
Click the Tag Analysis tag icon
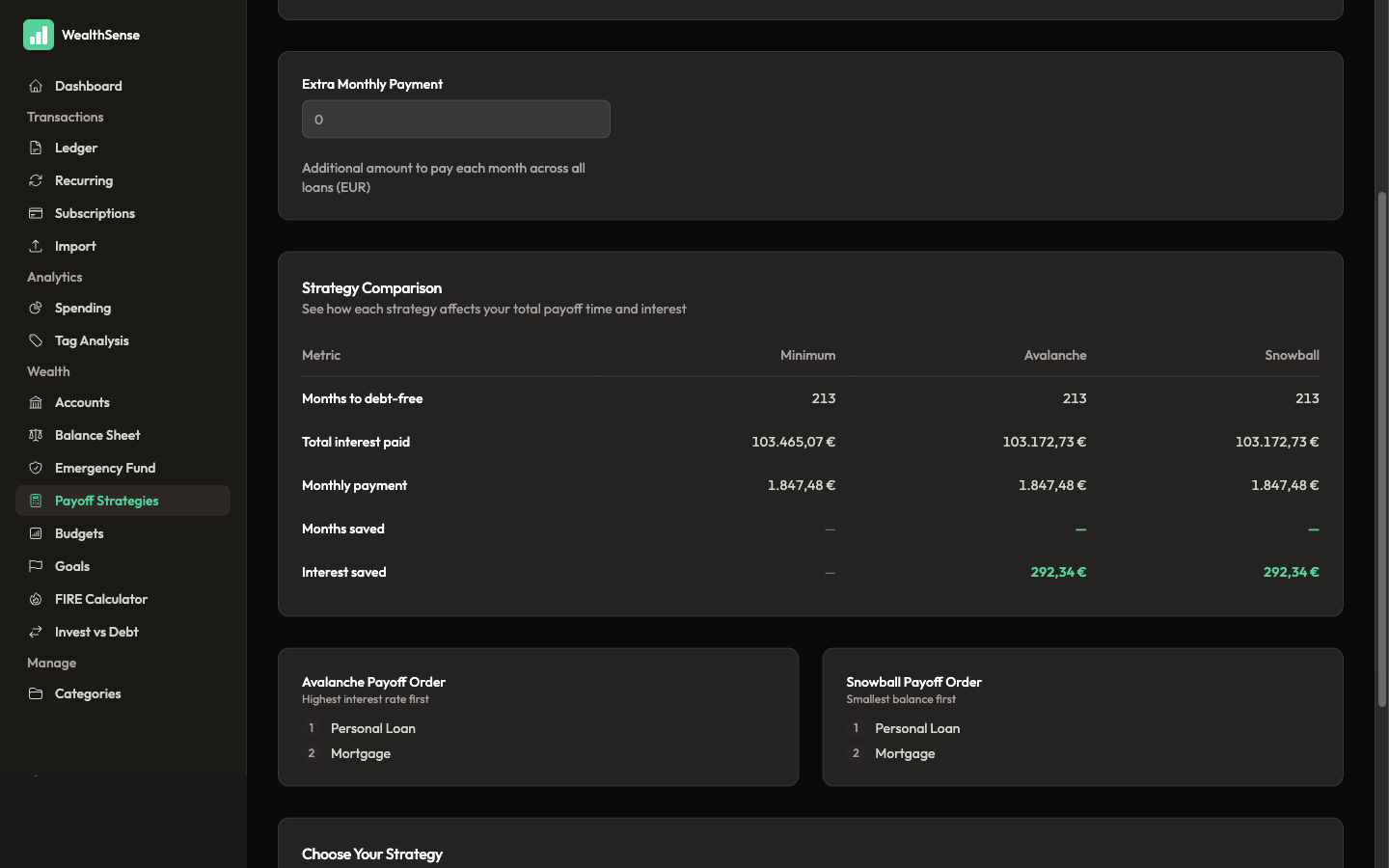[36, 340]
